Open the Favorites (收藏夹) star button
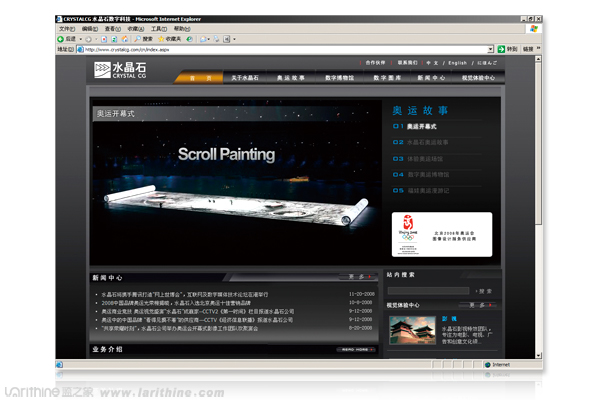600x400 pixels. click(x=170, y=39)
